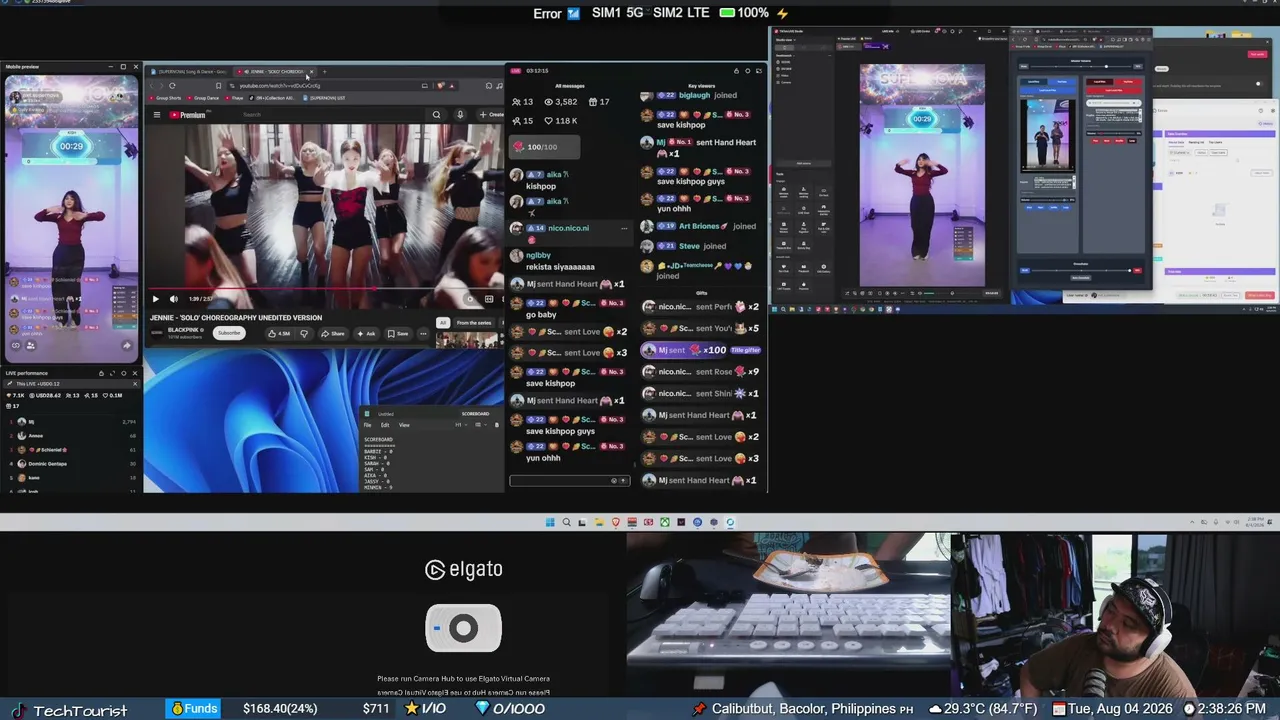Save the video to a playlist
Viewport: 1280px width, 720px height.
[x=398, y=334]
